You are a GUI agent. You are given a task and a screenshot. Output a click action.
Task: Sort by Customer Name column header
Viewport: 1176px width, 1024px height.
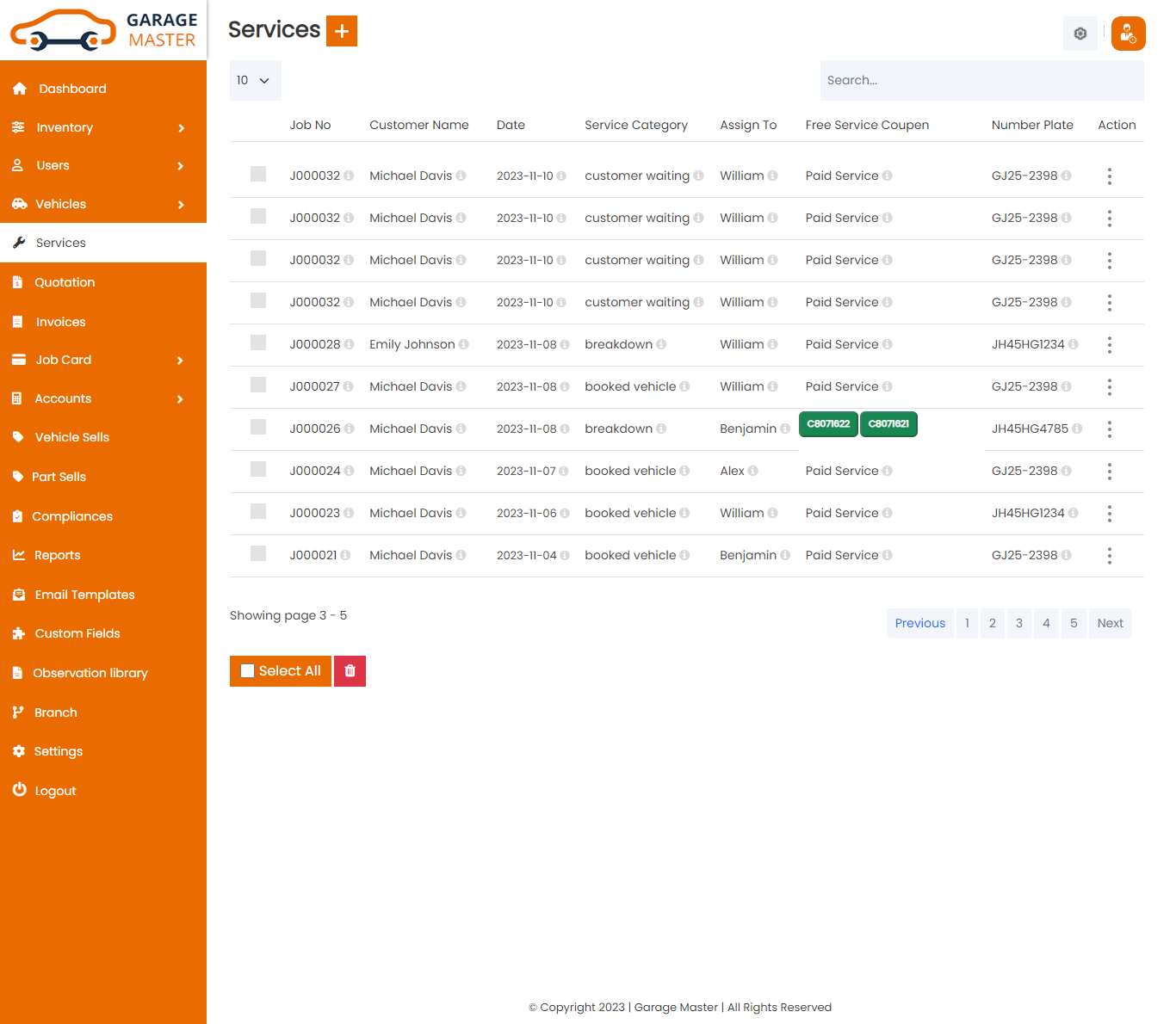(x=419, y=125)
